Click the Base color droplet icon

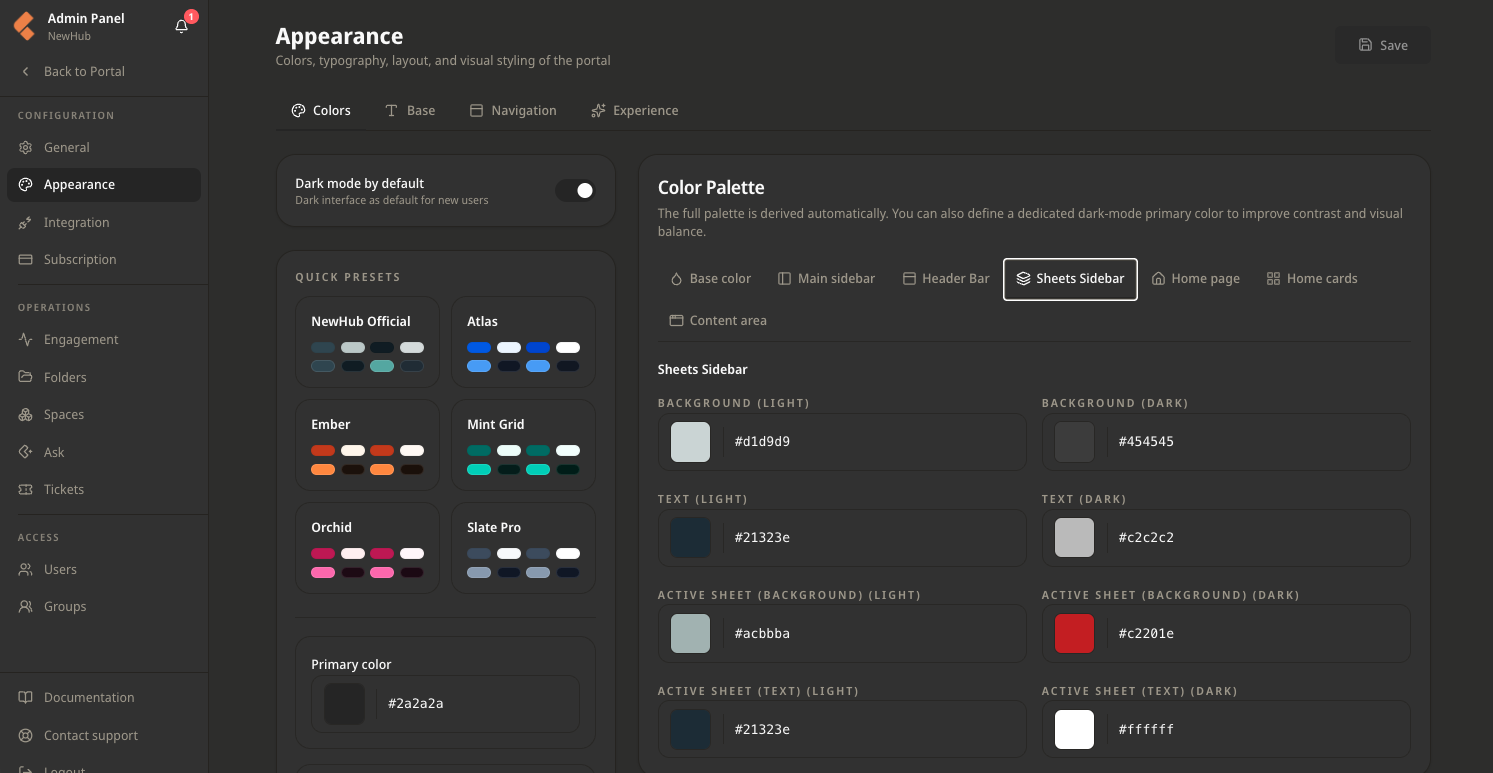[x=676, y=279]
